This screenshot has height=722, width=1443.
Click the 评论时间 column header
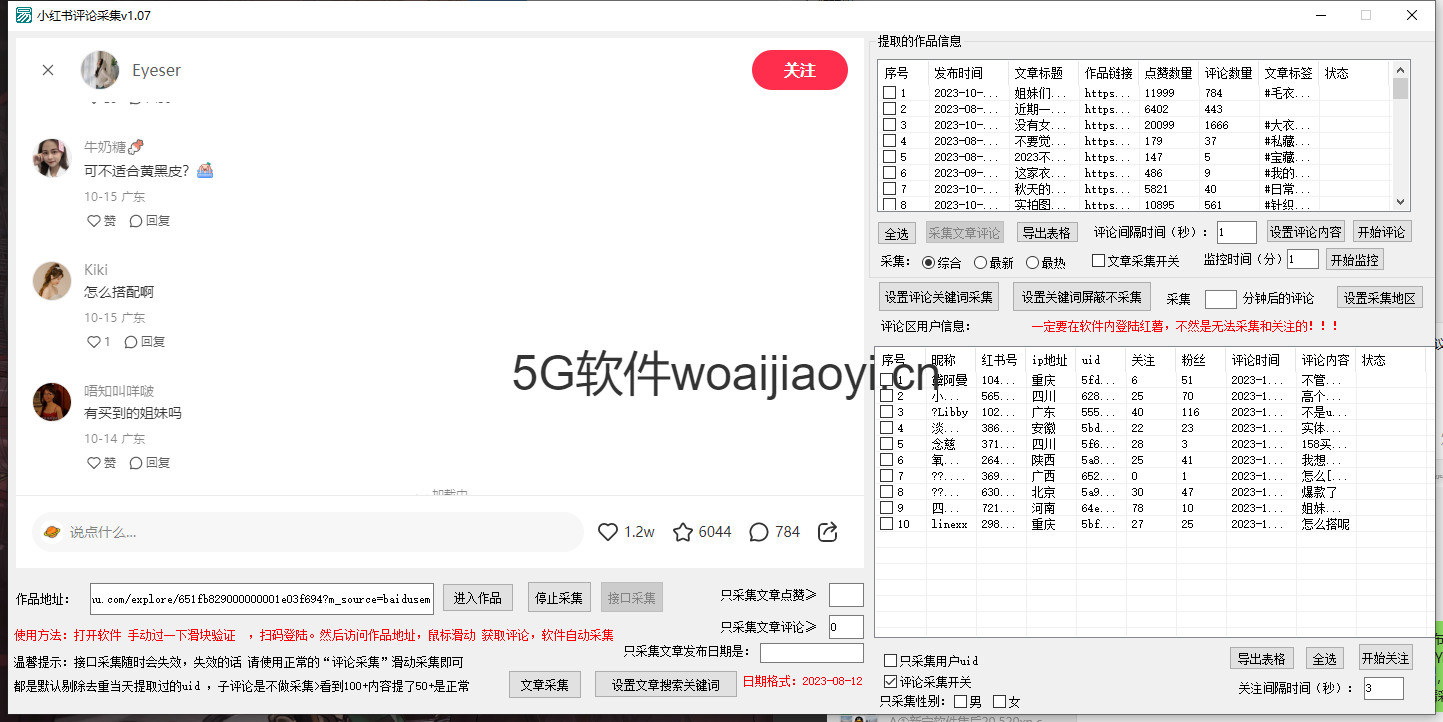point(1261,360)
